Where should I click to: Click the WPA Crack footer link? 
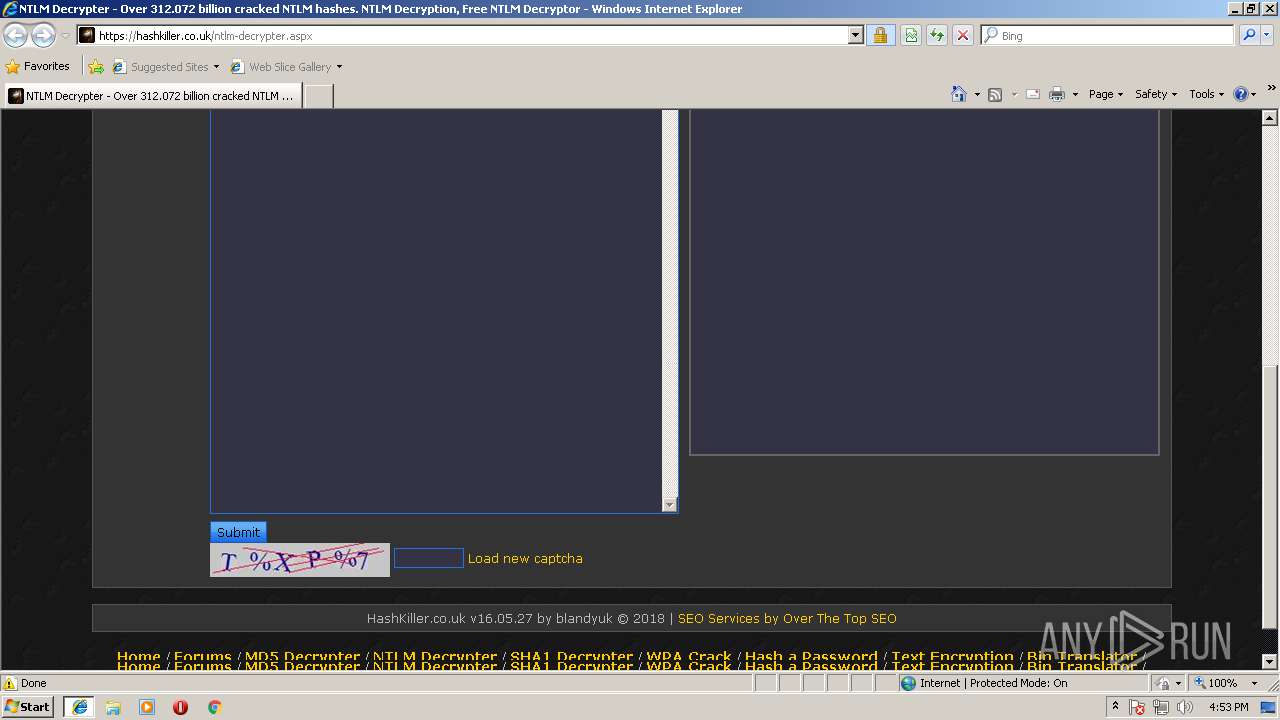coord(689,658)
